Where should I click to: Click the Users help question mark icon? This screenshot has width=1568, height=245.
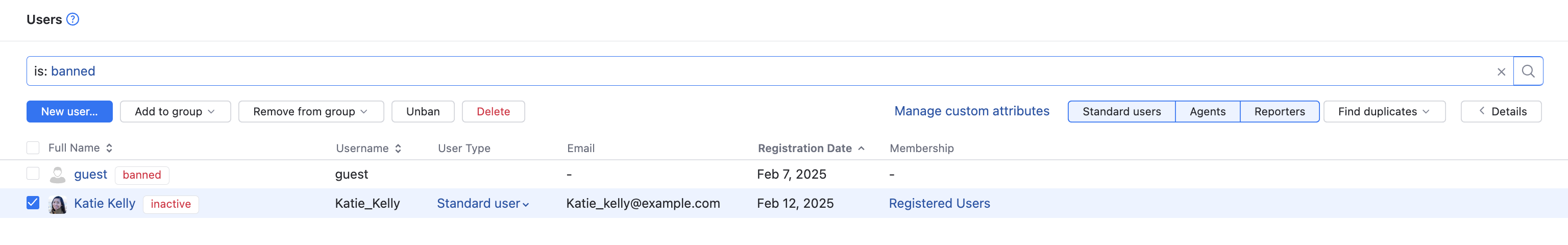72,19
